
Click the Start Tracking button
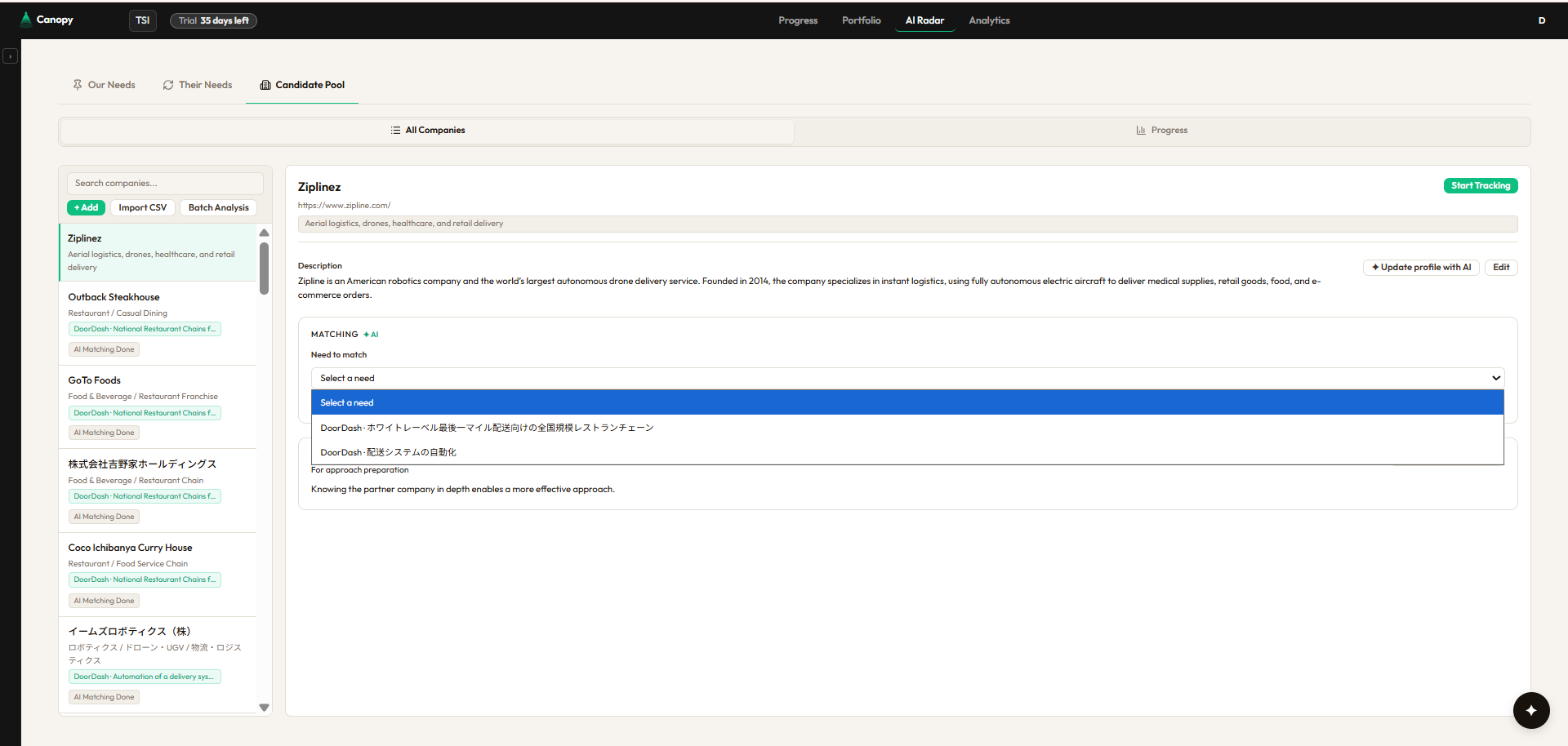(x=1481, y=186)
